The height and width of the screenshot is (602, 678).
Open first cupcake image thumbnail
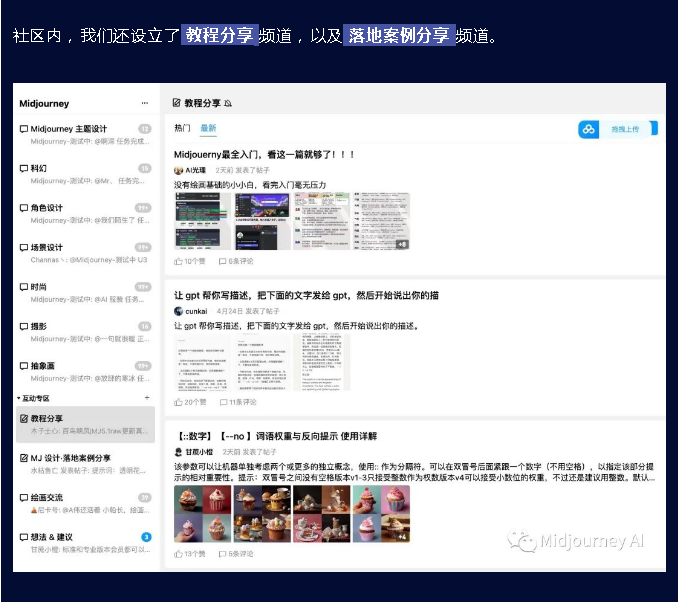pos(203,514)
